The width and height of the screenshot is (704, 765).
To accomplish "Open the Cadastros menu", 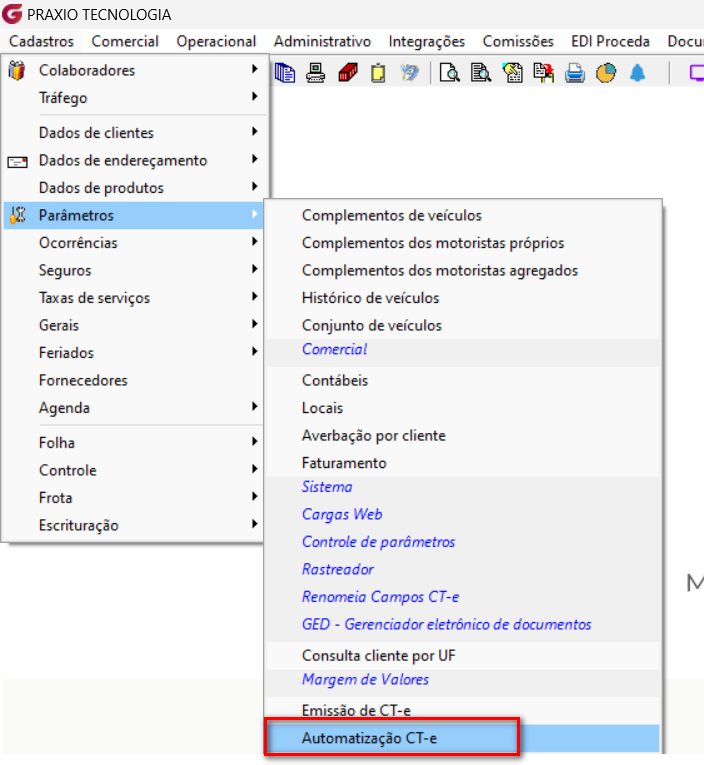I will pyautogui.click(x=41, y=41).
